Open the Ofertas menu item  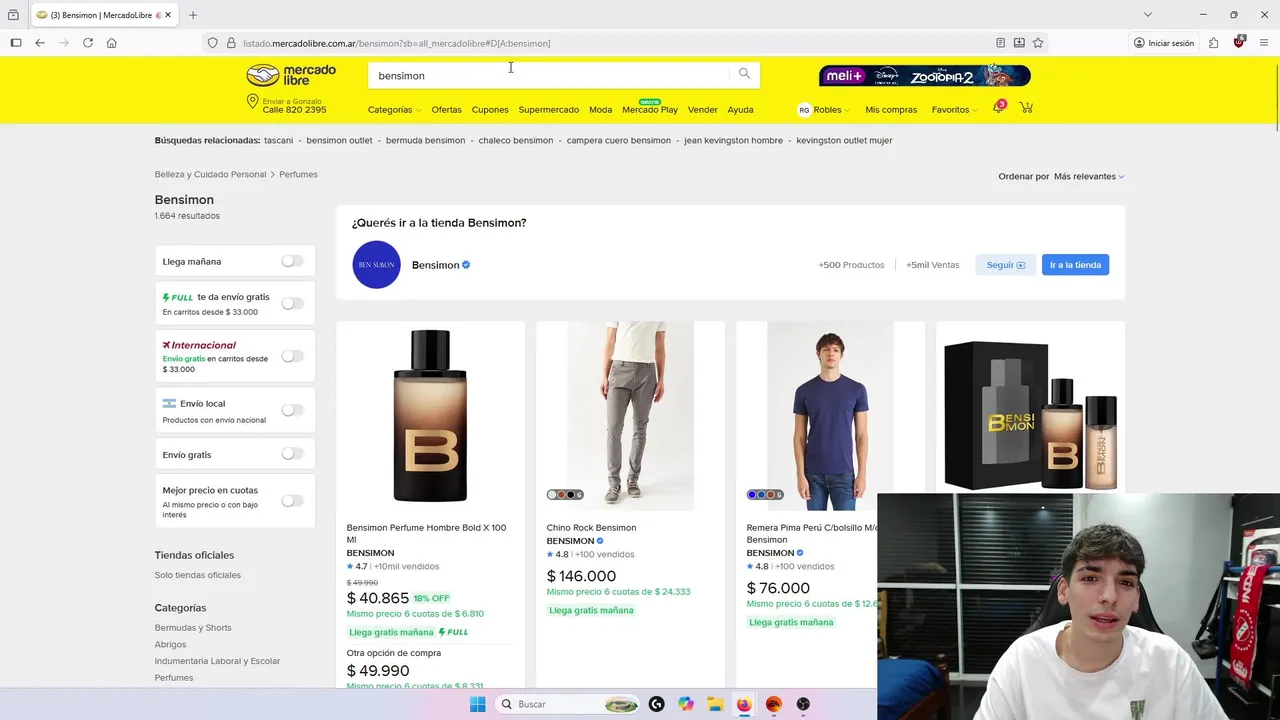446,110
